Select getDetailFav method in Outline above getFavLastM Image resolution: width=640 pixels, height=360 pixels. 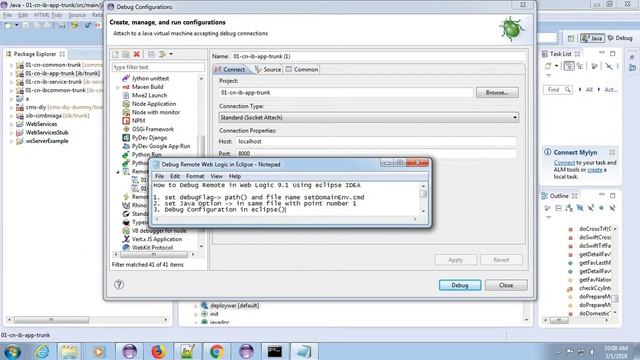pos(595,254)
